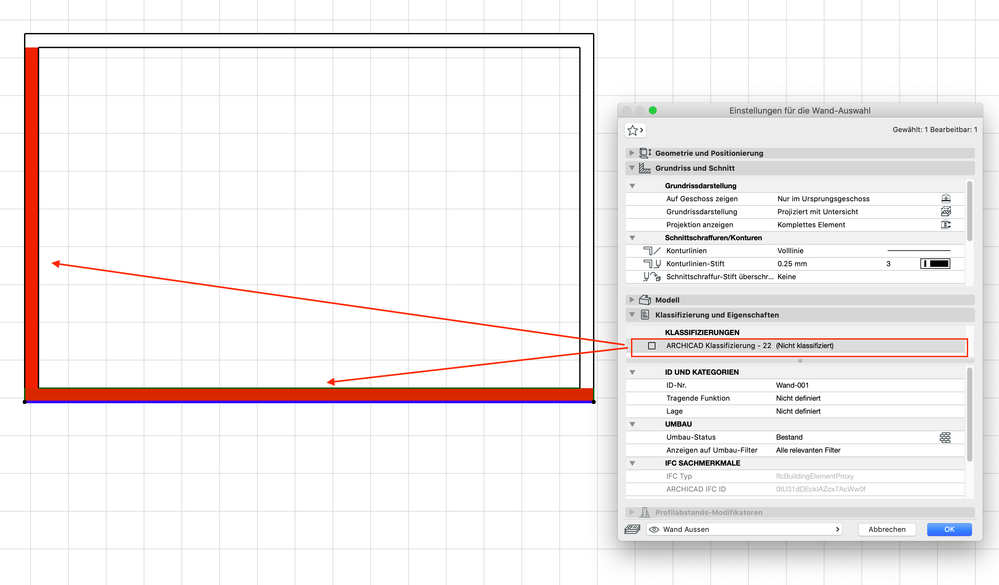Viewport: 999px width, 585px height.
Task: Click the Projektion anzeigen element icon
Action: pos(945,224)
